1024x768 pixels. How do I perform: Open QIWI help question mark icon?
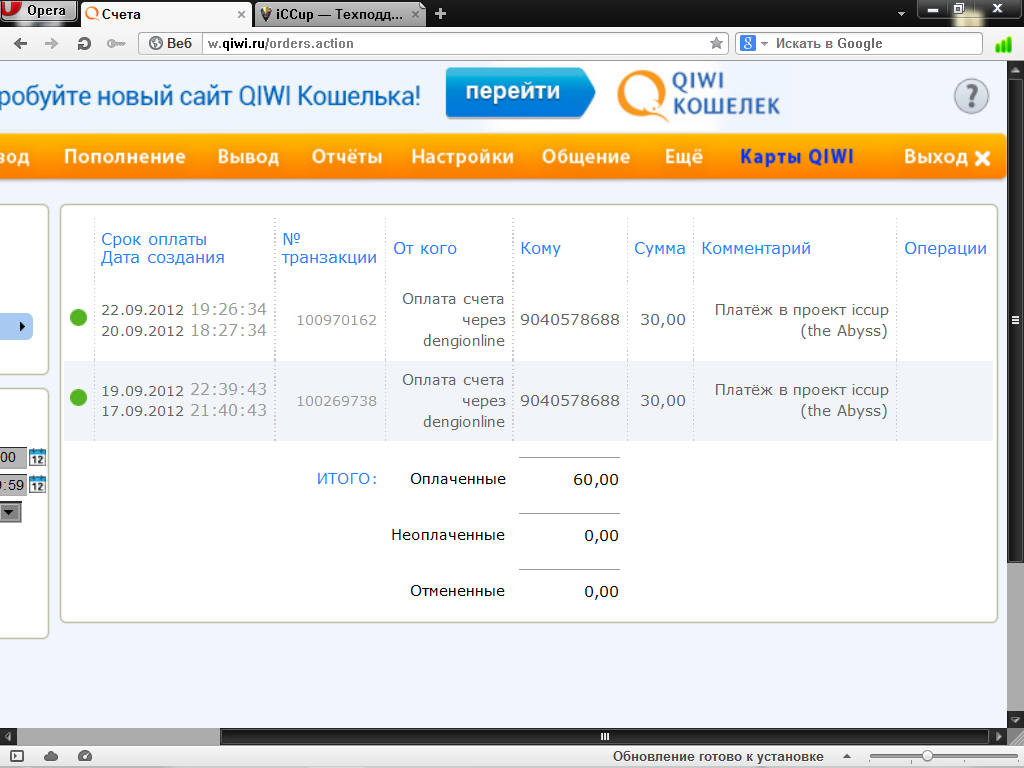(x=971, y=97)
